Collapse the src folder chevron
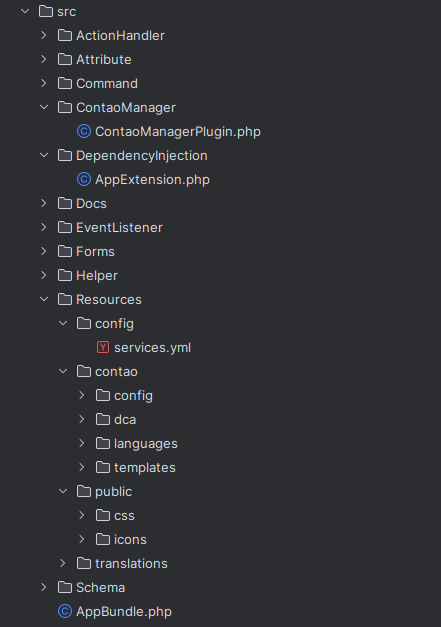Screen dimensions: 441x627 point(25,11)
